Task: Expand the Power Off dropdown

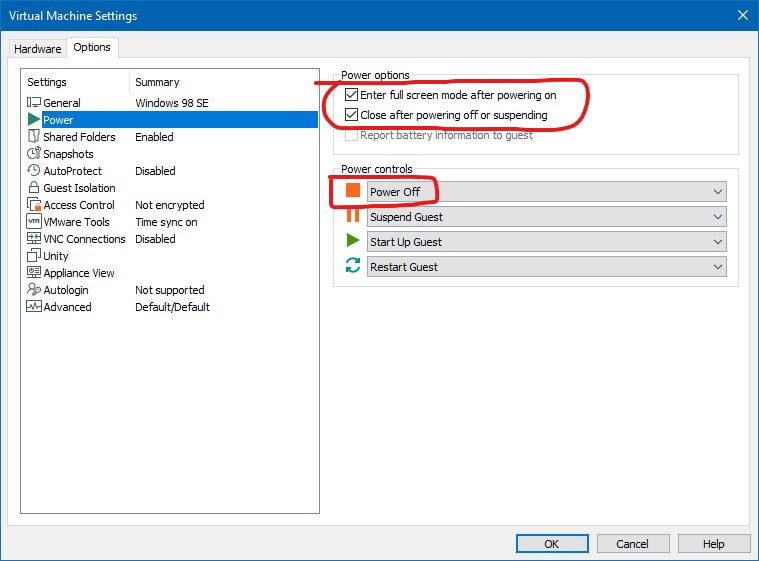Action: (546, 192)
